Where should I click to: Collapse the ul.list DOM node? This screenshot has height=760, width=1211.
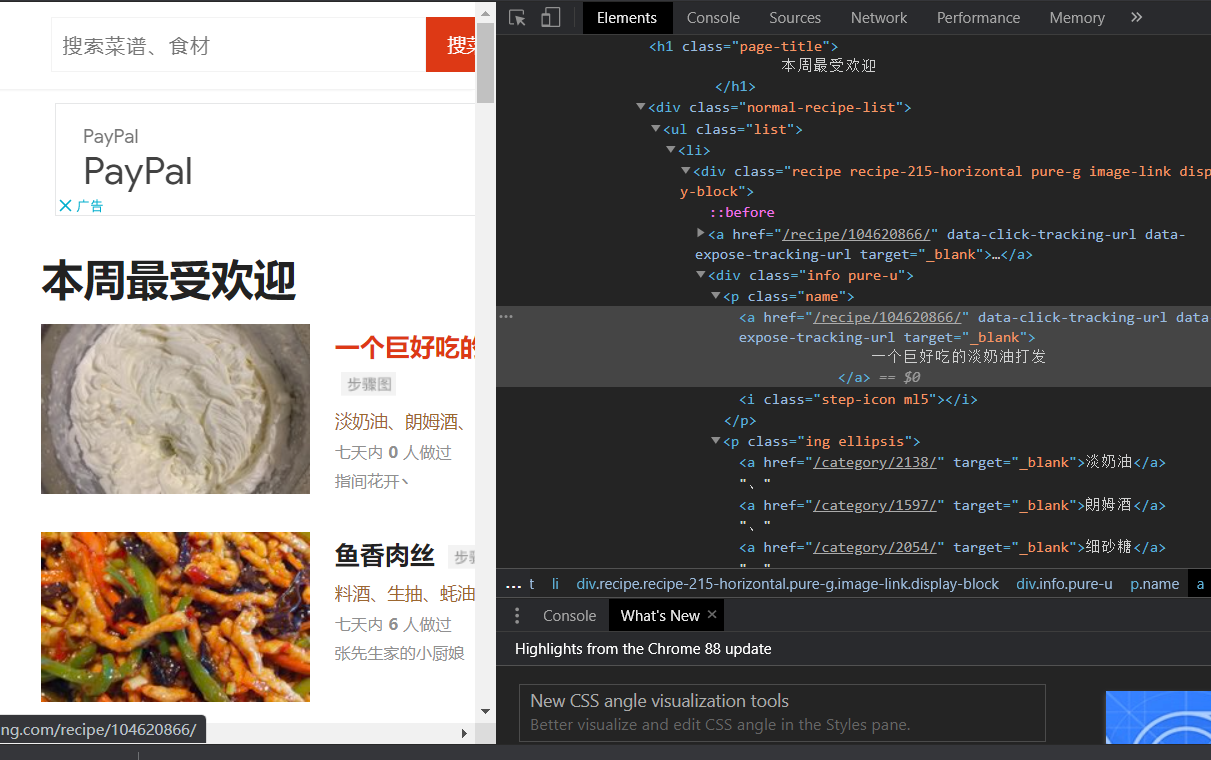coord(655,128)
